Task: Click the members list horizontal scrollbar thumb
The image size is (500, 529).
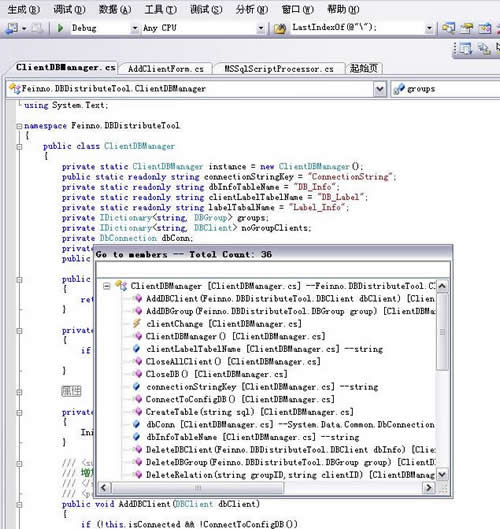Action: pyautogui.click(x=198, y=488)
